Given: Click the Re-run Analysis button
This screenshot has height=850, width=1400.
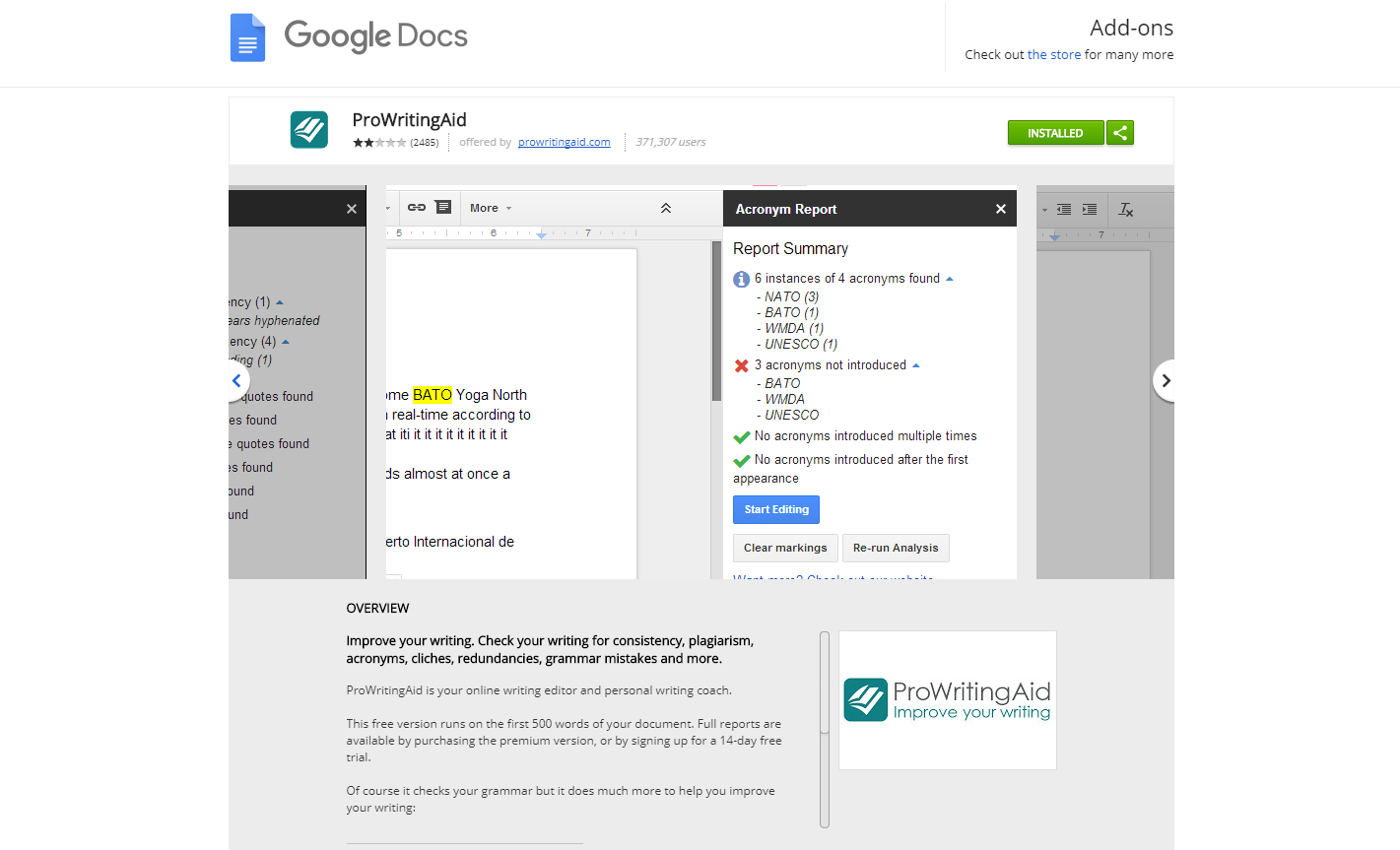Looking at the screenshot, I should [896, 548].
